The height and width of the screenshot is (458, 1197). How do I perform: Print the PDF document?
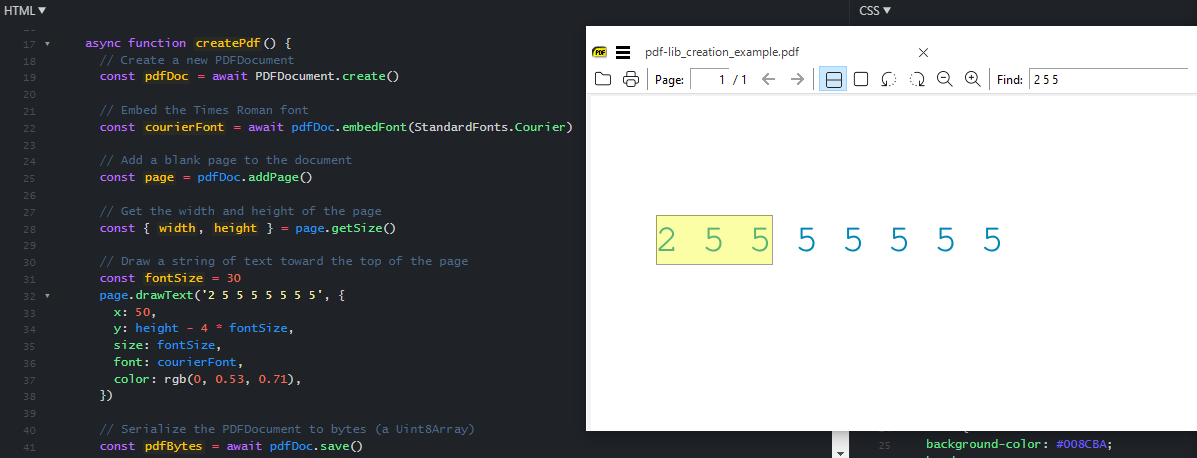click(x=631, y=79)
